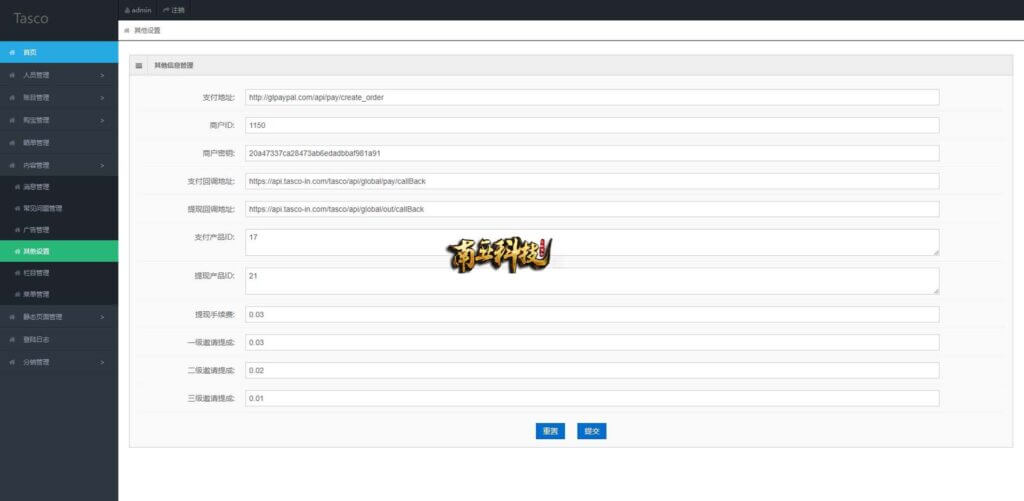Expand the 分销管理 chevron
The width and height of the screenshot is (1024, 501).
coord(102,362)
